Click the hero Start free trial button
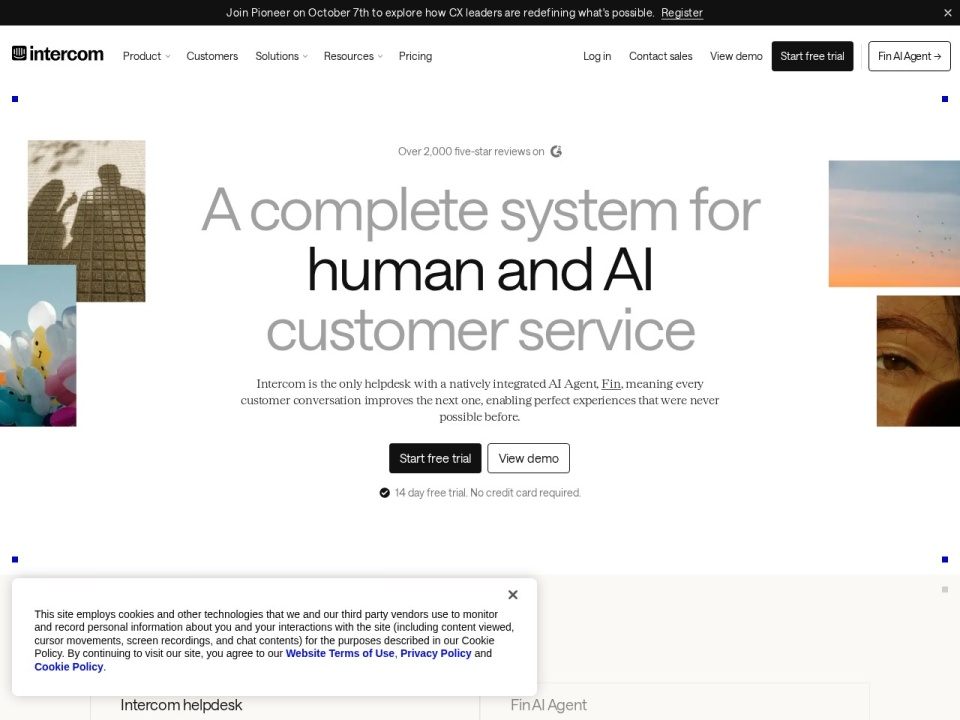 click(435, 458)
